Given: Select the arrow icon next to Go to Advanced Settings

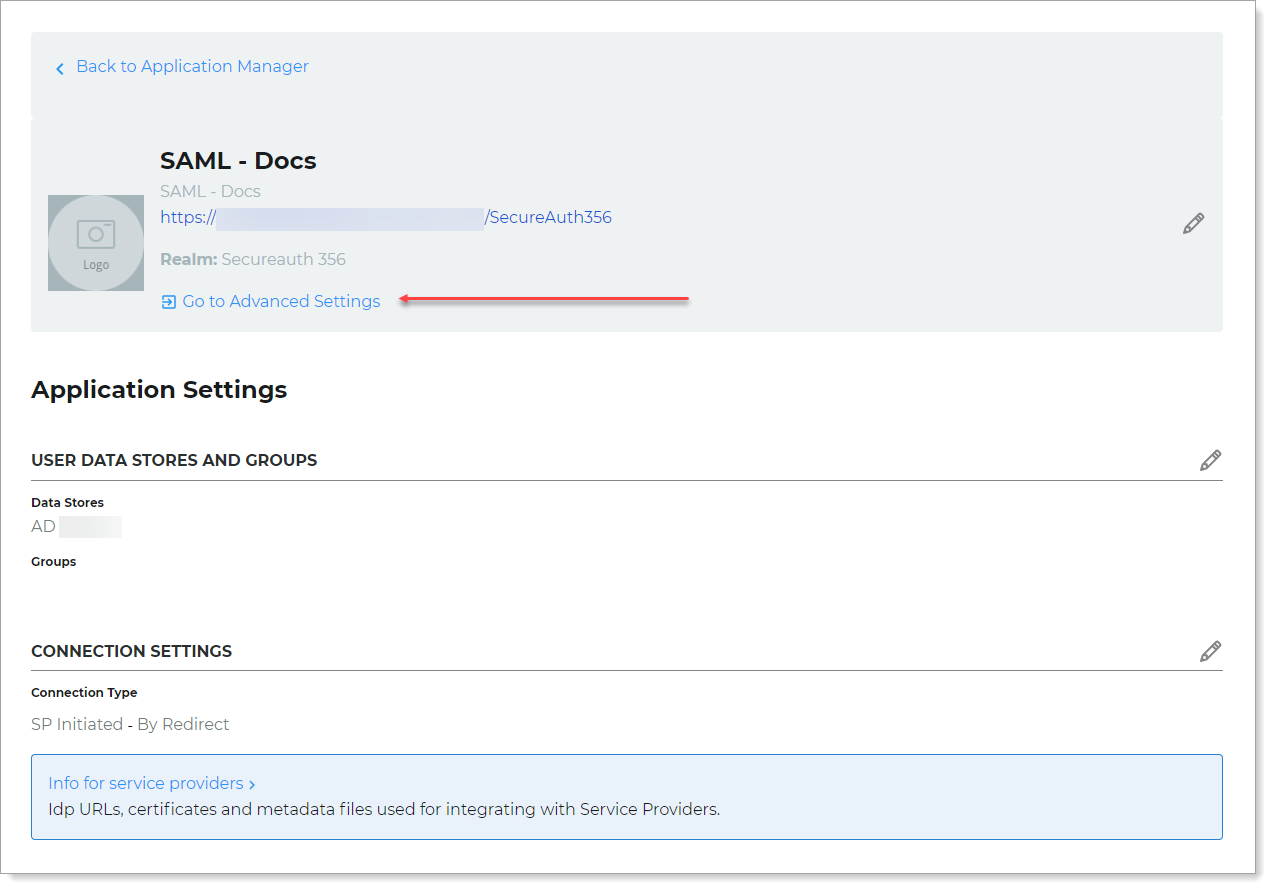Looking at the screenshot, I should click(168, 301).
